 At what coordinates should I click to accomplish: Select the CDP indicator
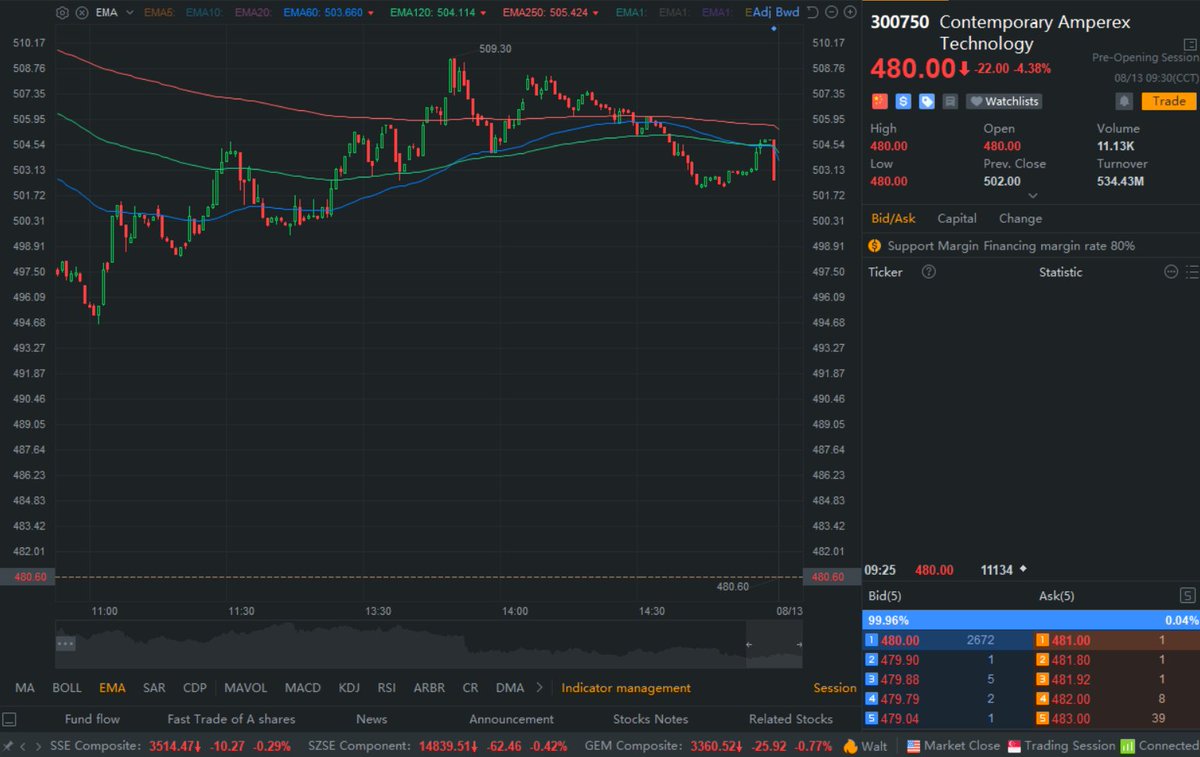pyautogui.click(x=195, y=688)
